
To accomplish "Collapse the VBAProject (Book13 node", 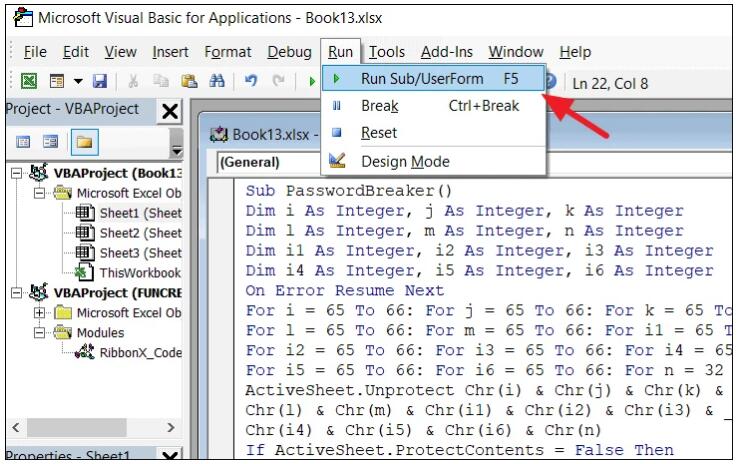I will click(x=16, y=173).
